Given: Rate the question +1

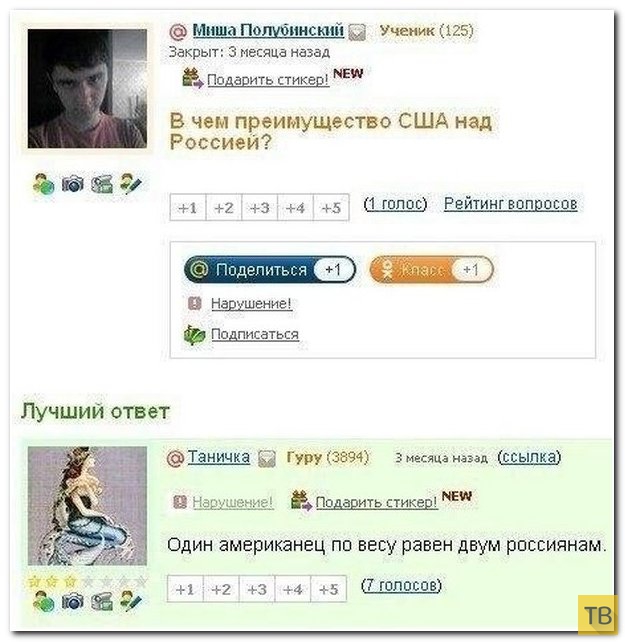Looking at the screenshot, I should pos(188,208).
